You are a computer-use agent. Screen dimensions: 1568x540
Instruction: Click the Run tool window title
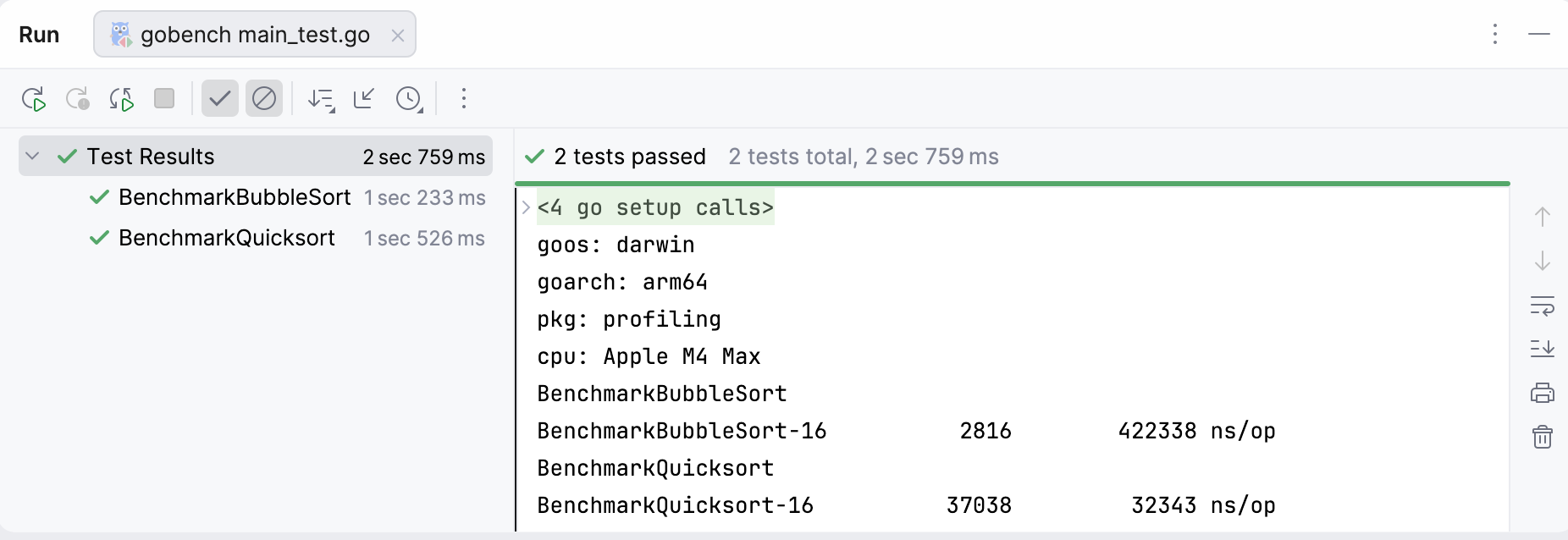[39, 35]
